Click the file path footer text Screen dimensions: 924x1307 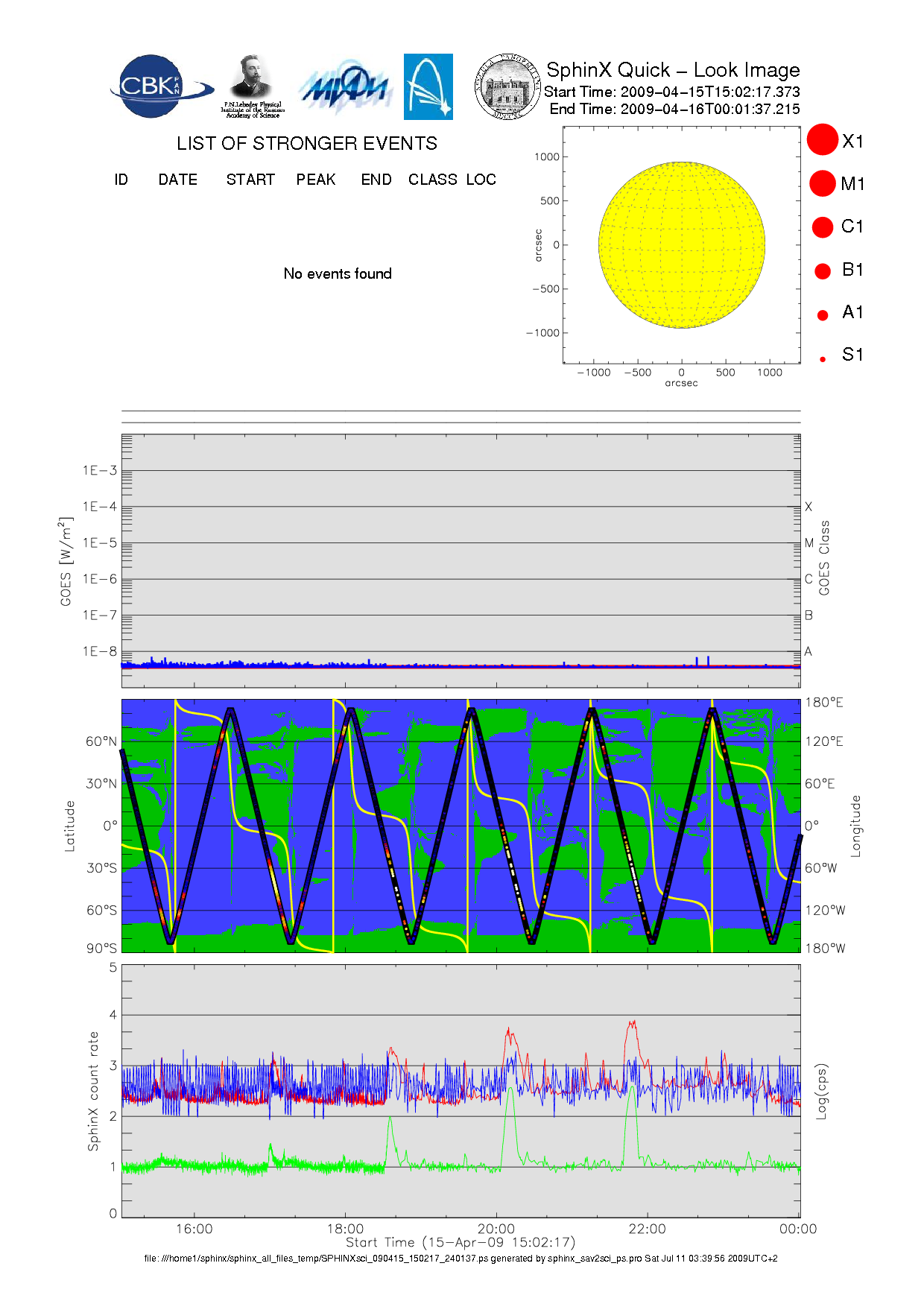click(461, 1259)
